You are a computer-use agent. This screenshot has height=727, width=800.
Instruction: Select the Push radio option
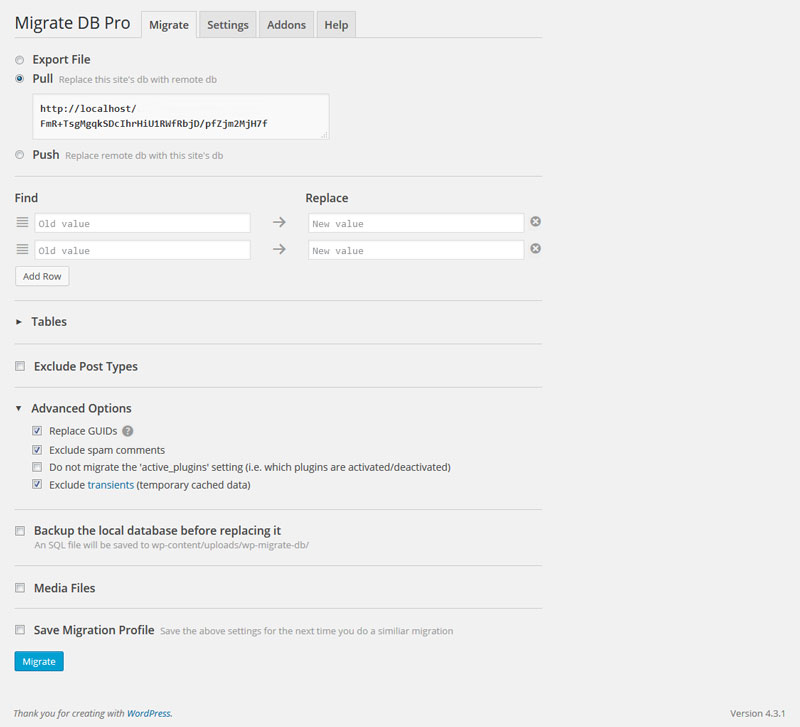(19, 155)
